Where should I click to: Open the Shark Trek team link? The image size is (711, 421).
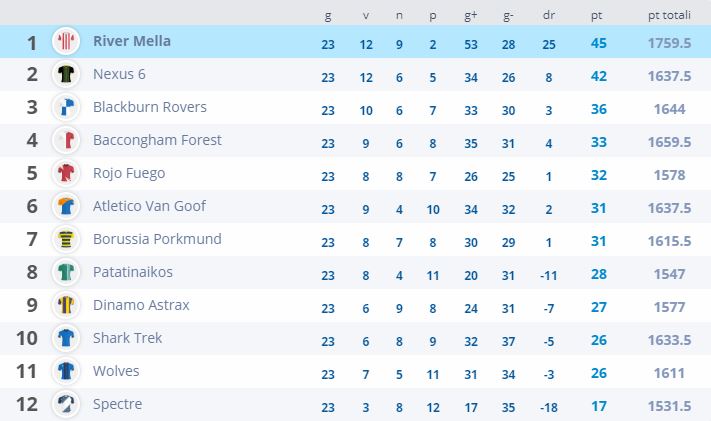[128, 338]
